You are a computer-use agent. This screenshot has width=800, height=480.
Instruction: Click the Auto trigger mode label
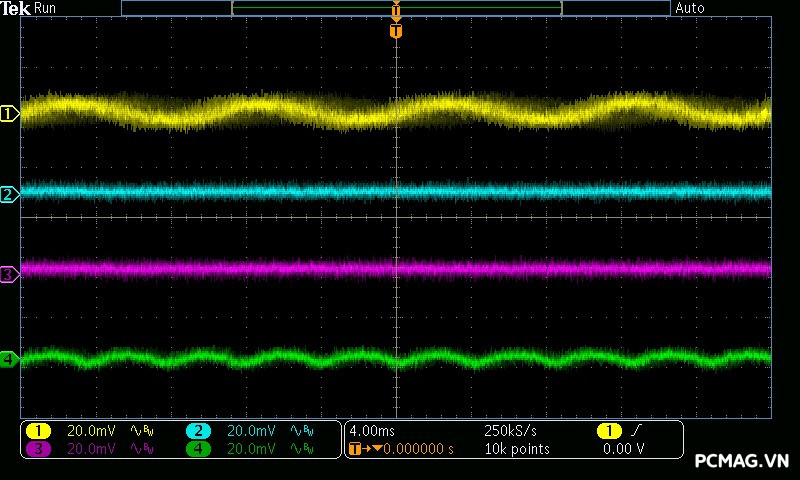tap(690, 8)
